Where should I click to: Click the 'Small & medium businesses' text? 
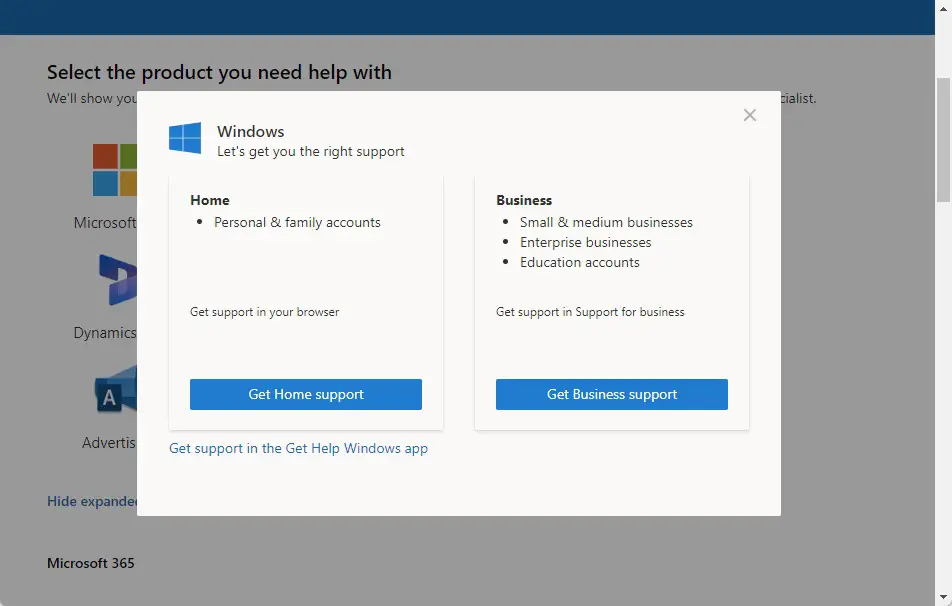(606, 223)
